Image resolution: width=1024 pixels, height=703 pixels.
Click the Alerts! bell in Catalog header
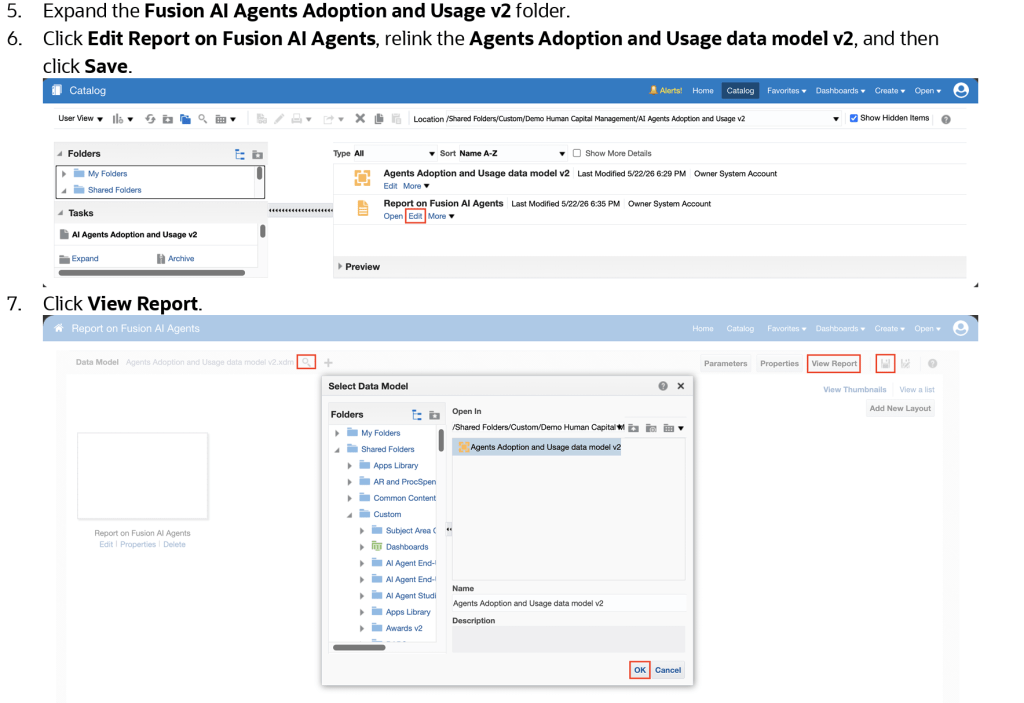665,90
